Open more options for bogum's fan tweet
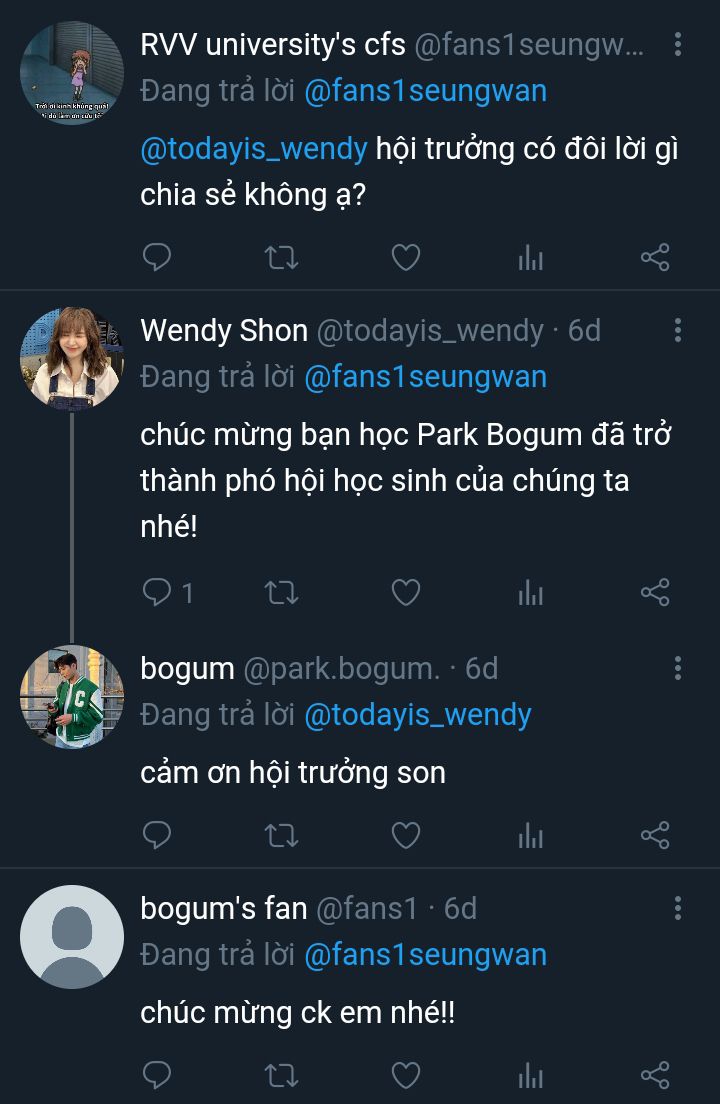 678,908
